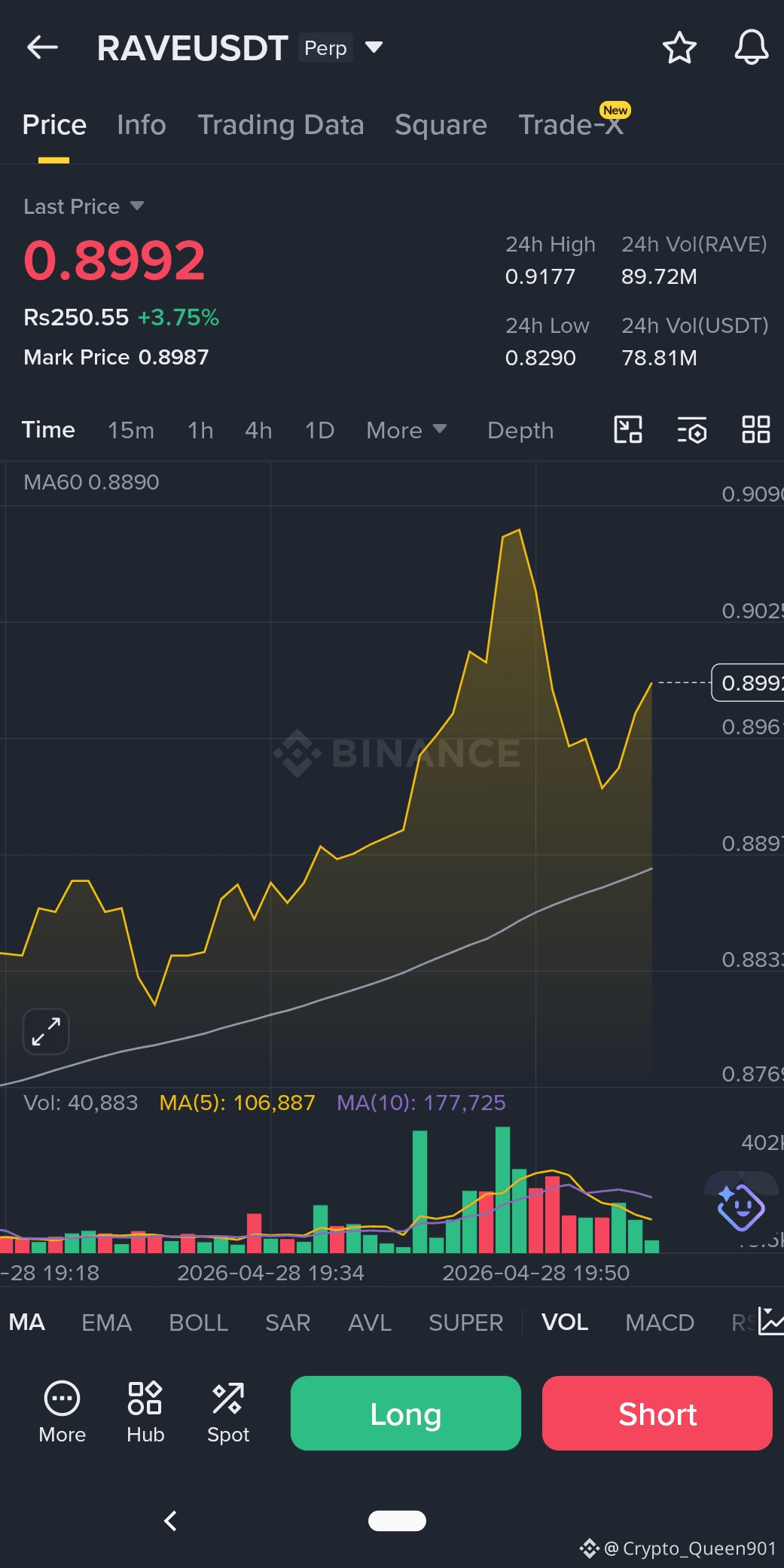
Task: Open the Trading Data tab
Action: (x=281, y=125)
